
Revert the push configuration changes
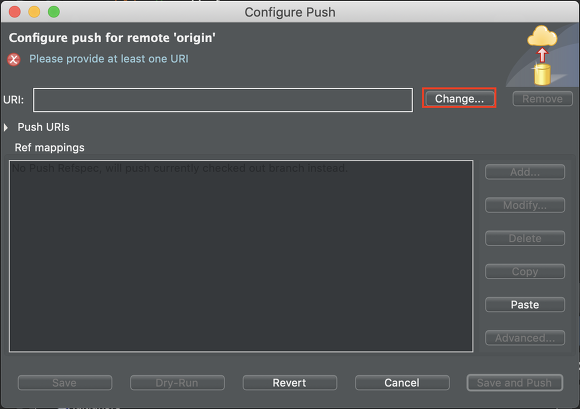[290, 383]
